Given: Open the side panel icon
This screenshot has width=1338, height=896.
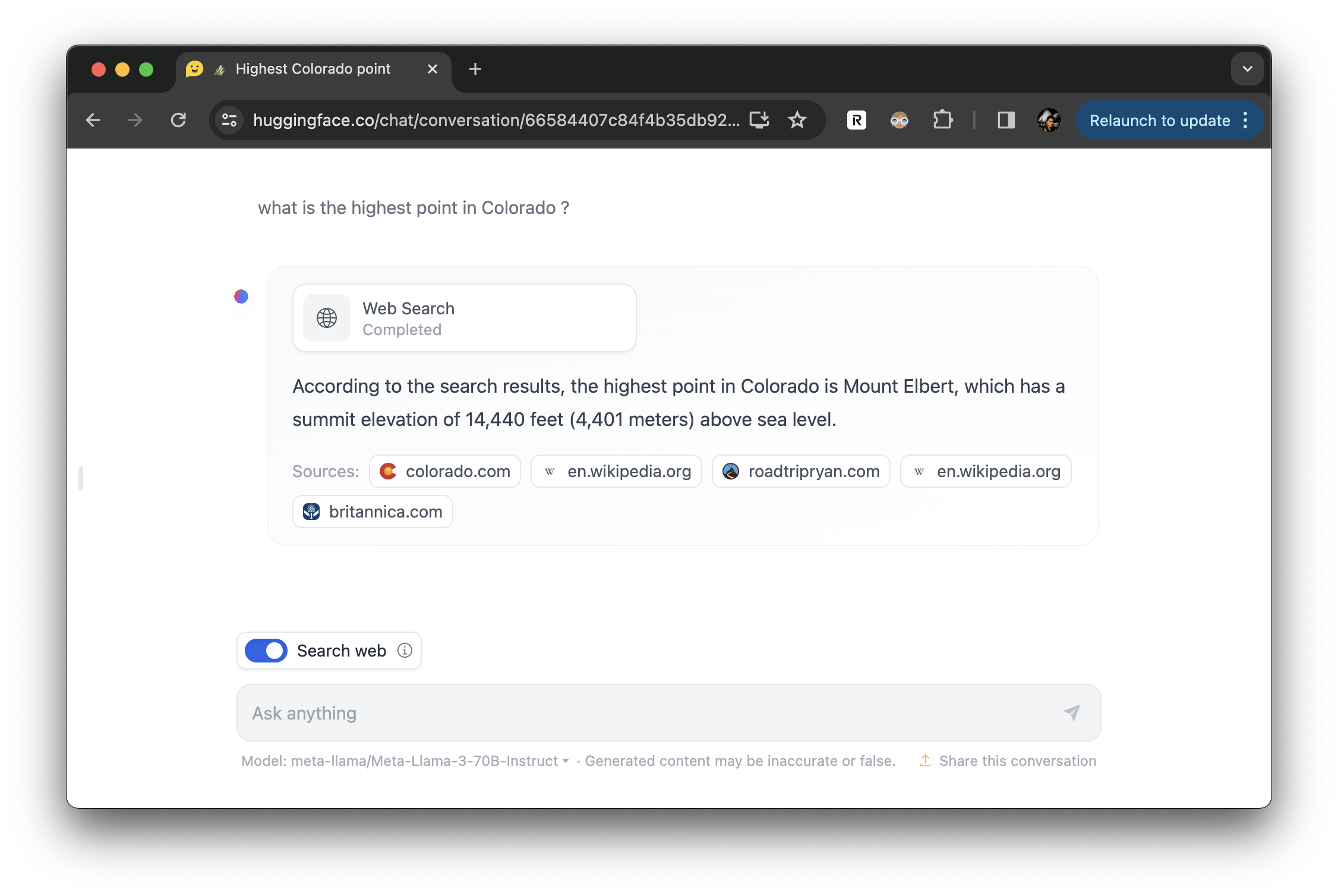Looking at the screenshot, I should [1006, 121].
